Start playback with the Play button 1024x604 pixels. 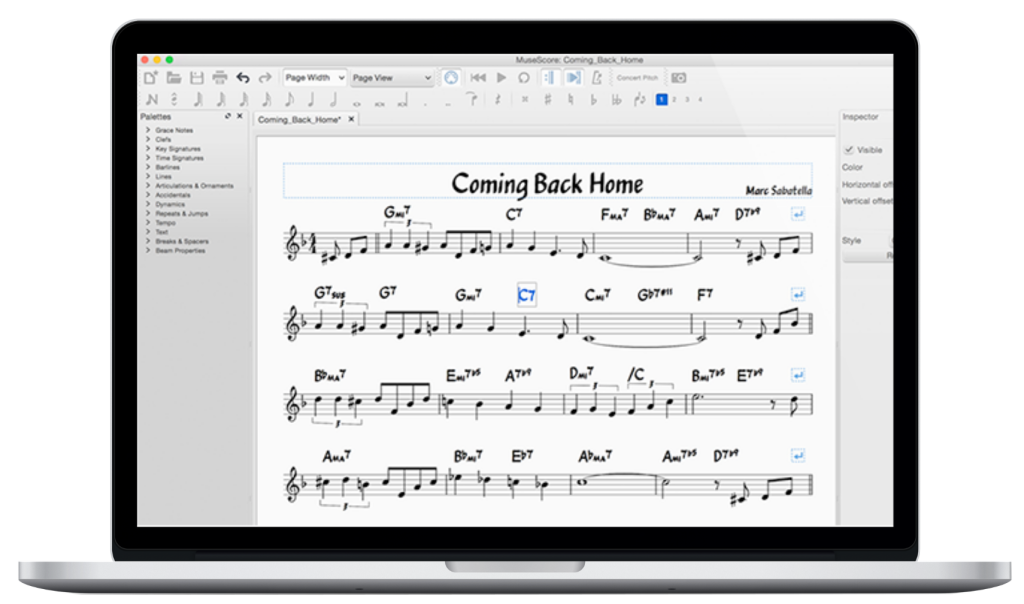click(x=501, y=78)
